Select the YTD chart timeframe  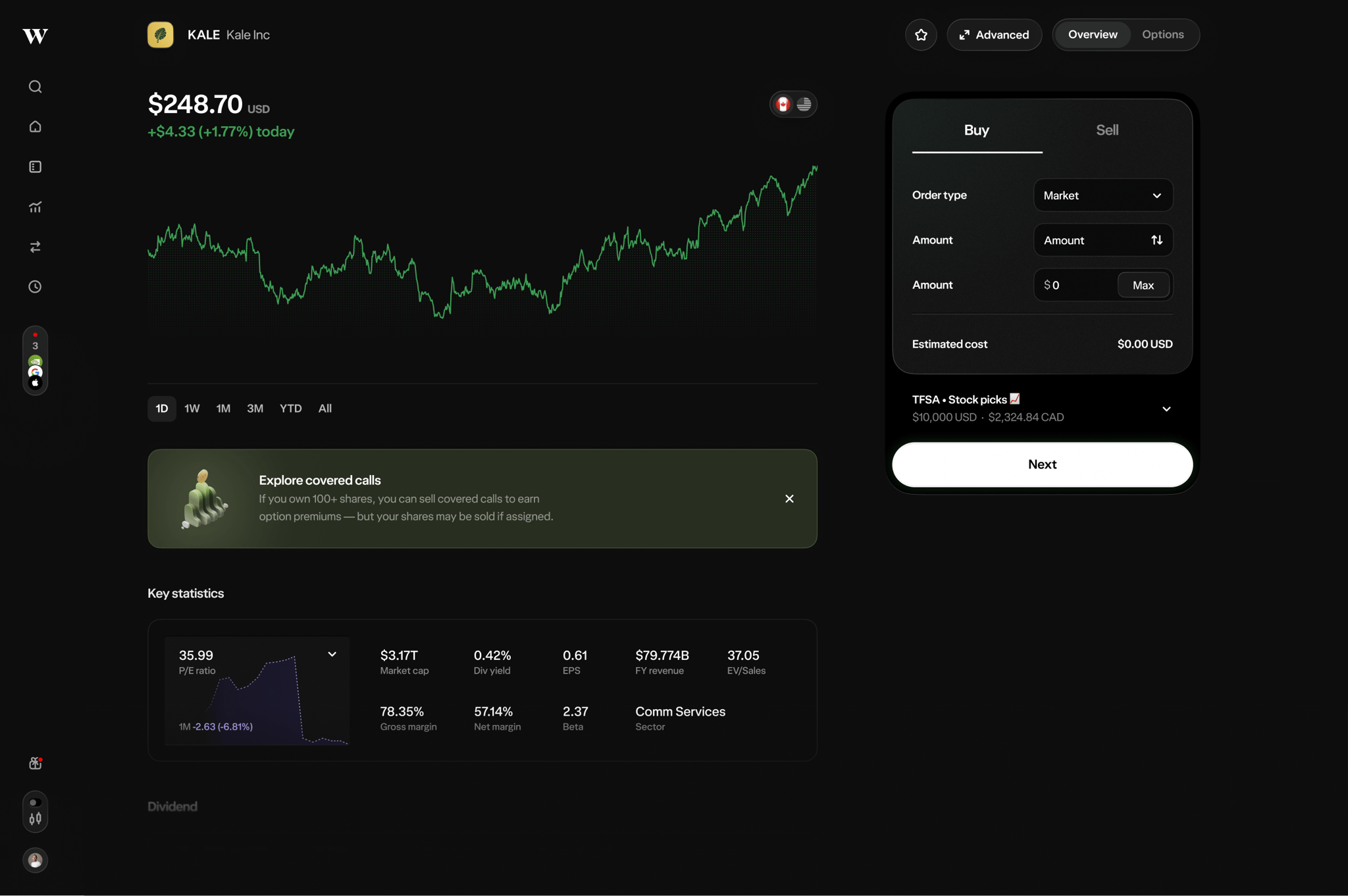290,409
